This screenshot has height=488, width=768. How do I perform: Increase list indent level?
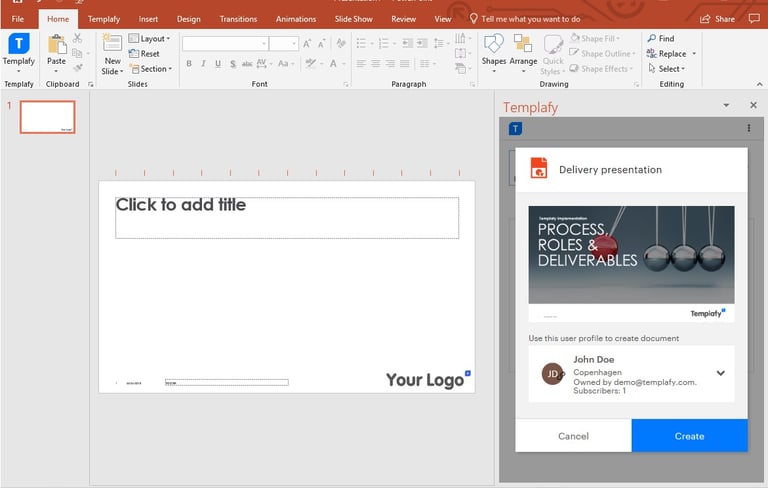pos(422,44)
